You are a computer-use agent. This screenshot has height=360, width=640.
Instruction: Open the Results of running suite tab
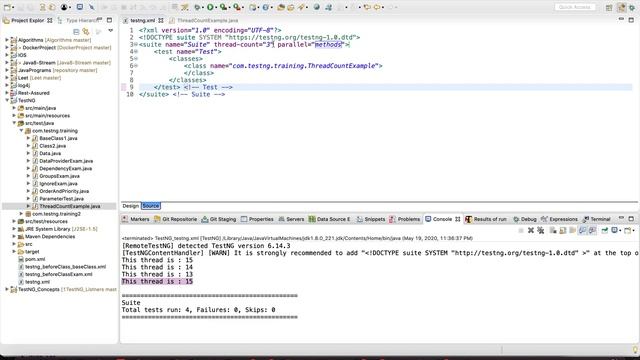tap(486, 219)
